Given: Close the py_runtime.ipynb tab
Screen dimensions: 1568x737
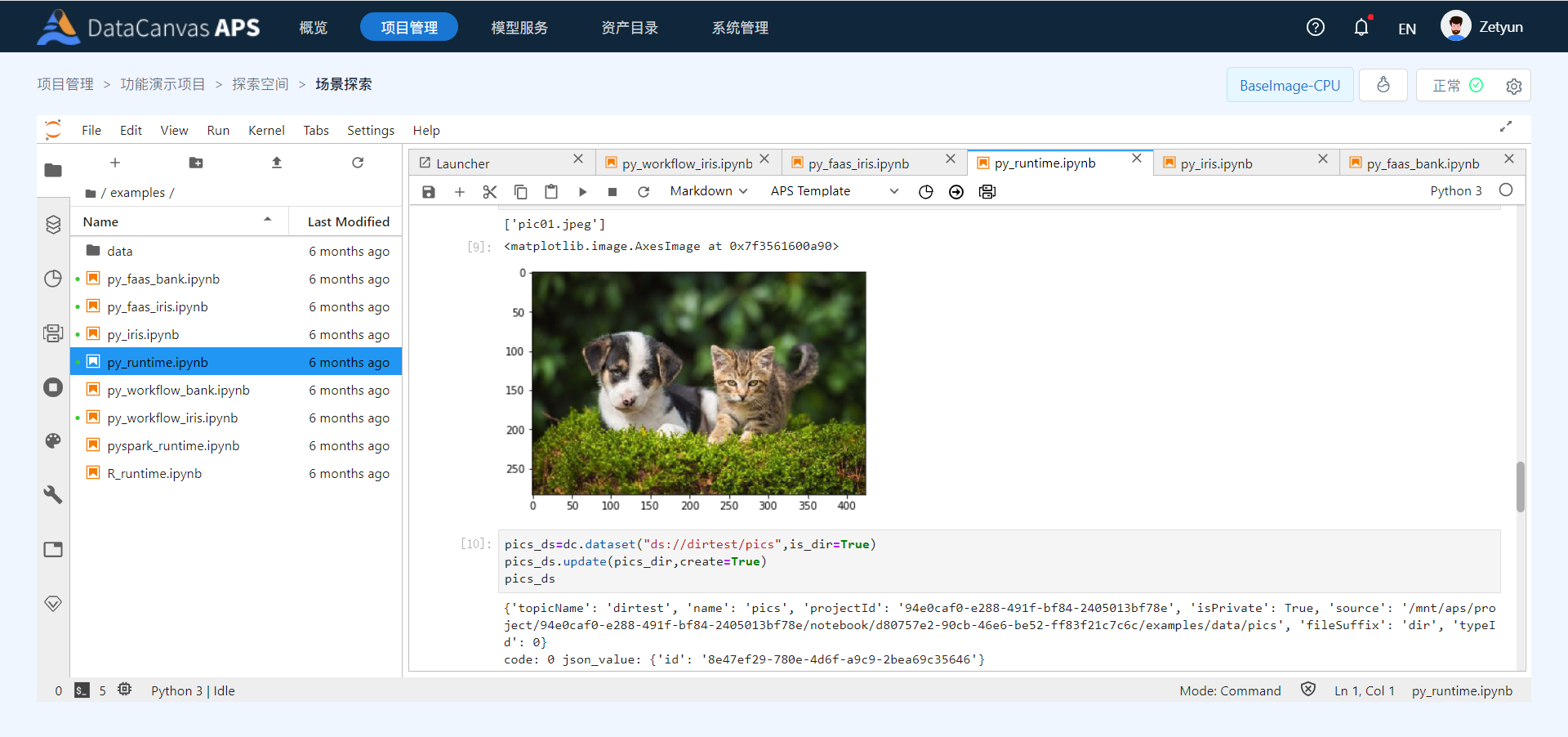Looking at the screenshot, I should pyautogui.click(x=1136, y=159).
